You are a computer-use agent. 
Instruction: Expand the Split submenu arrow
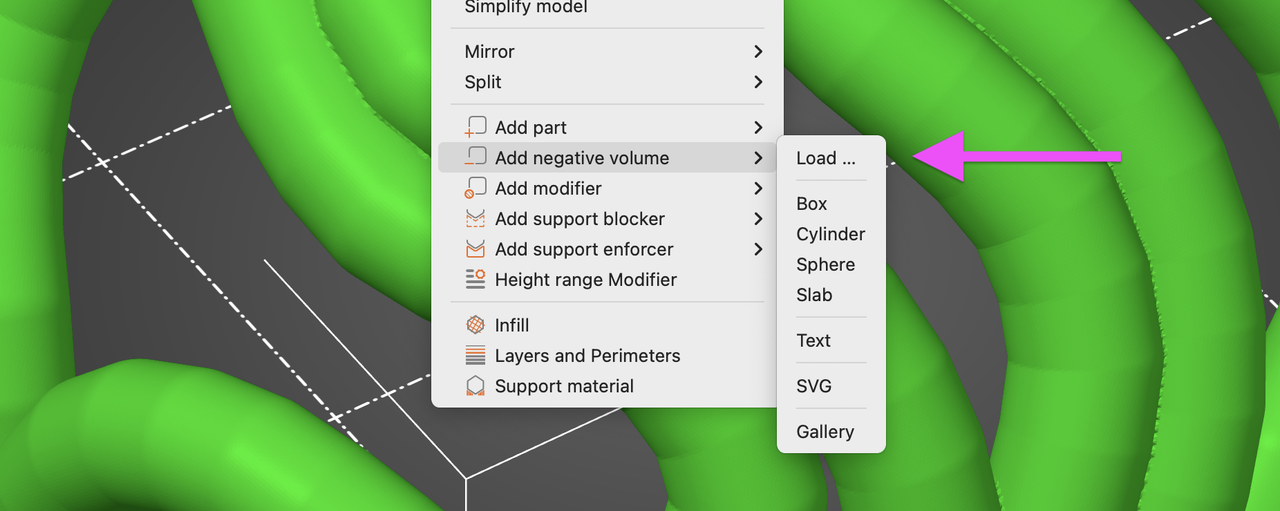[758, 82]
